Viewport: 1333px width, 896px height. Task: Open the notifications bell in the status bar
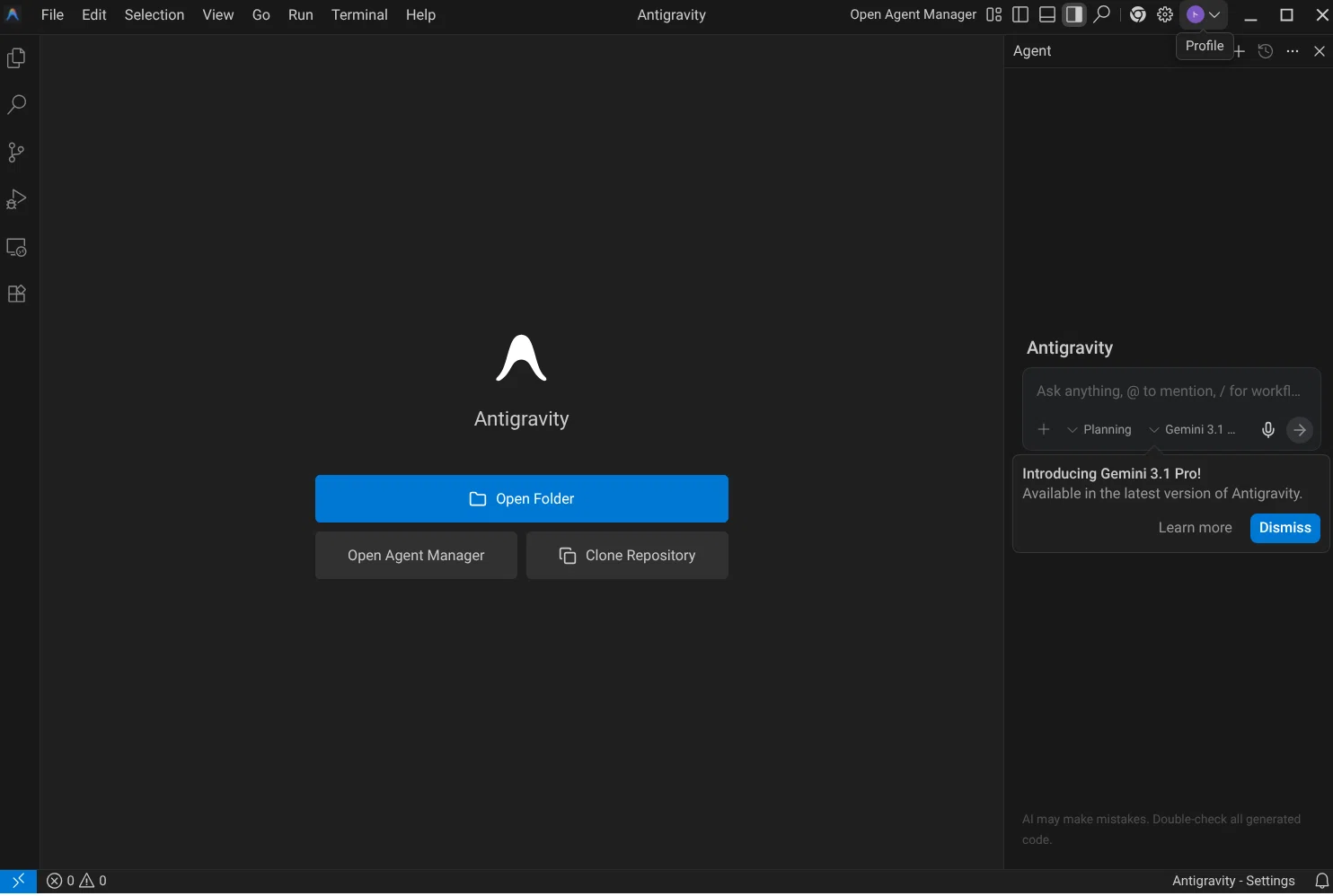point(1322,881)
